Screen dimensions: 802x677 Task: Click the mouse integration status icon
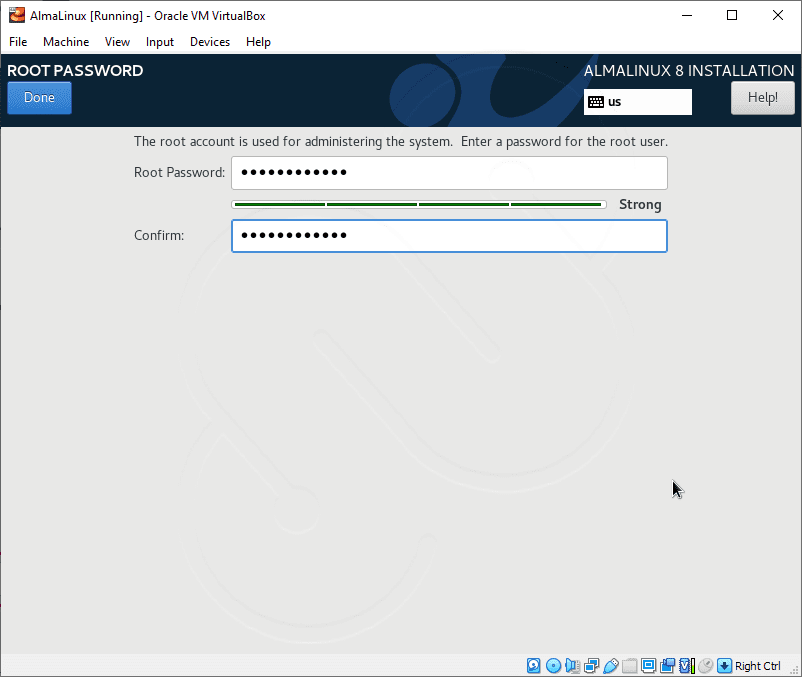(x=706, y=665)
